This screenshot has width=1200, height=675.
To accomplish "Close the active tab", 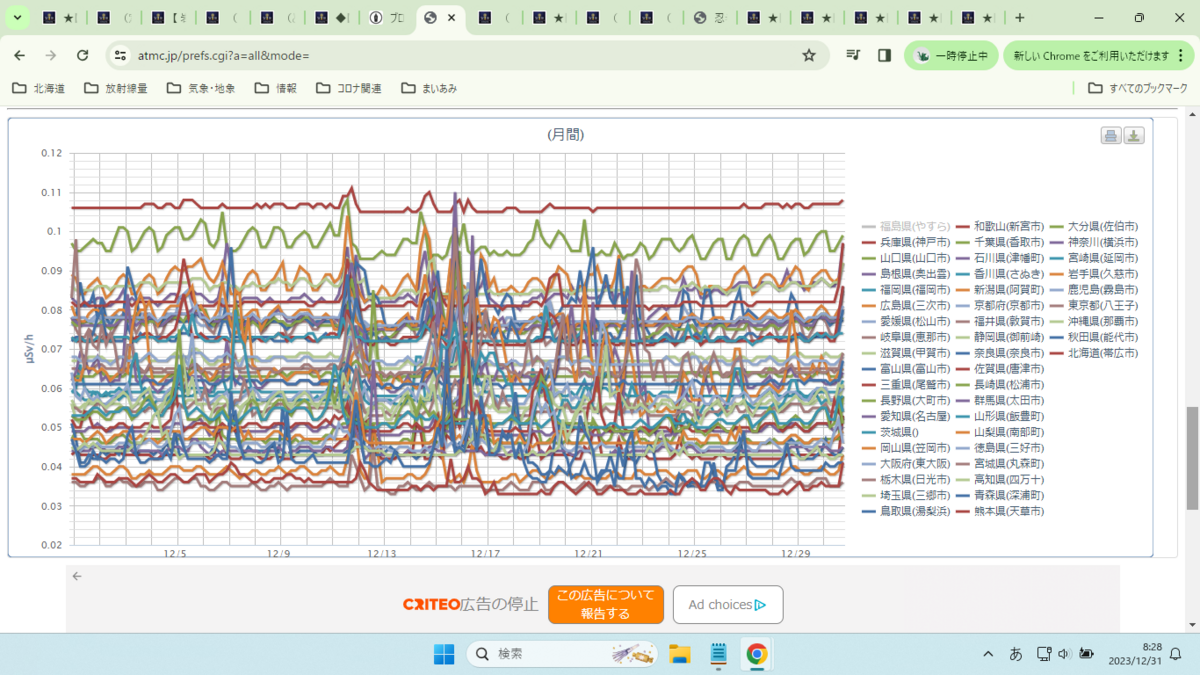I will [x=452, y=18].
